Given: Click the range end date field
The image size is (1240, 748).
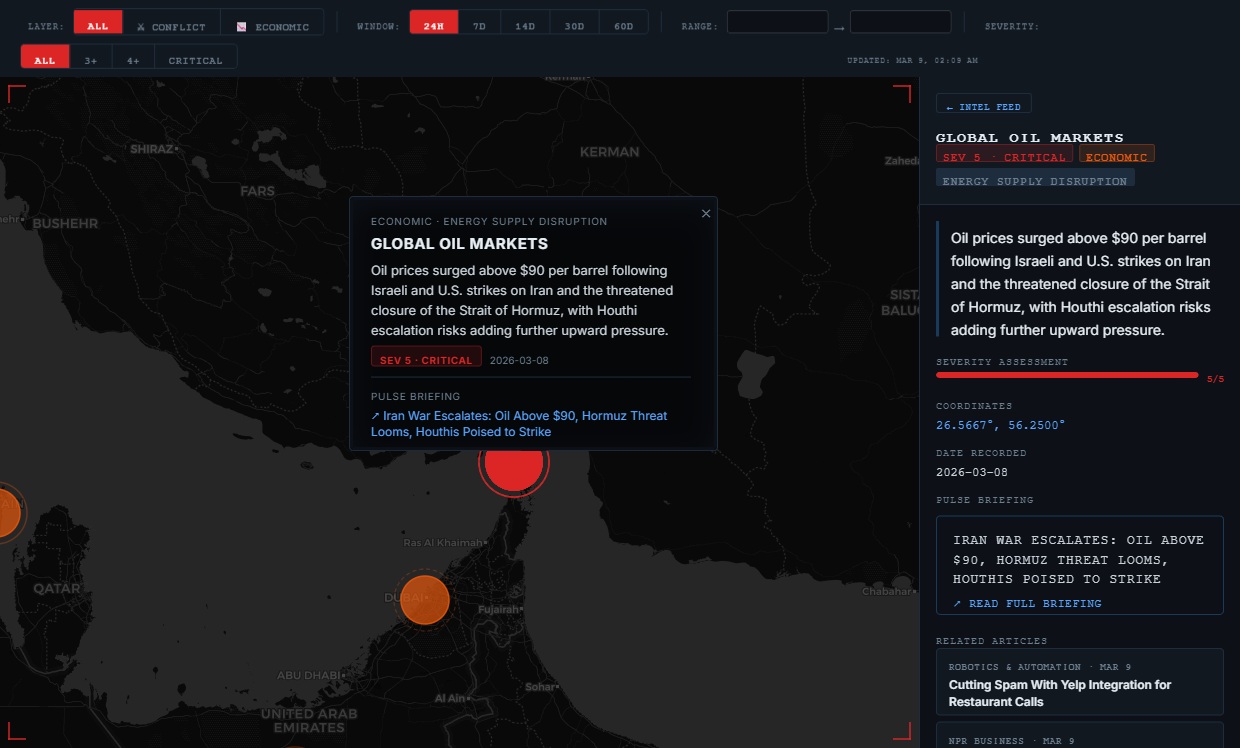Looking at the screenshot, I should pyautogui.click(x=900, y=23).
